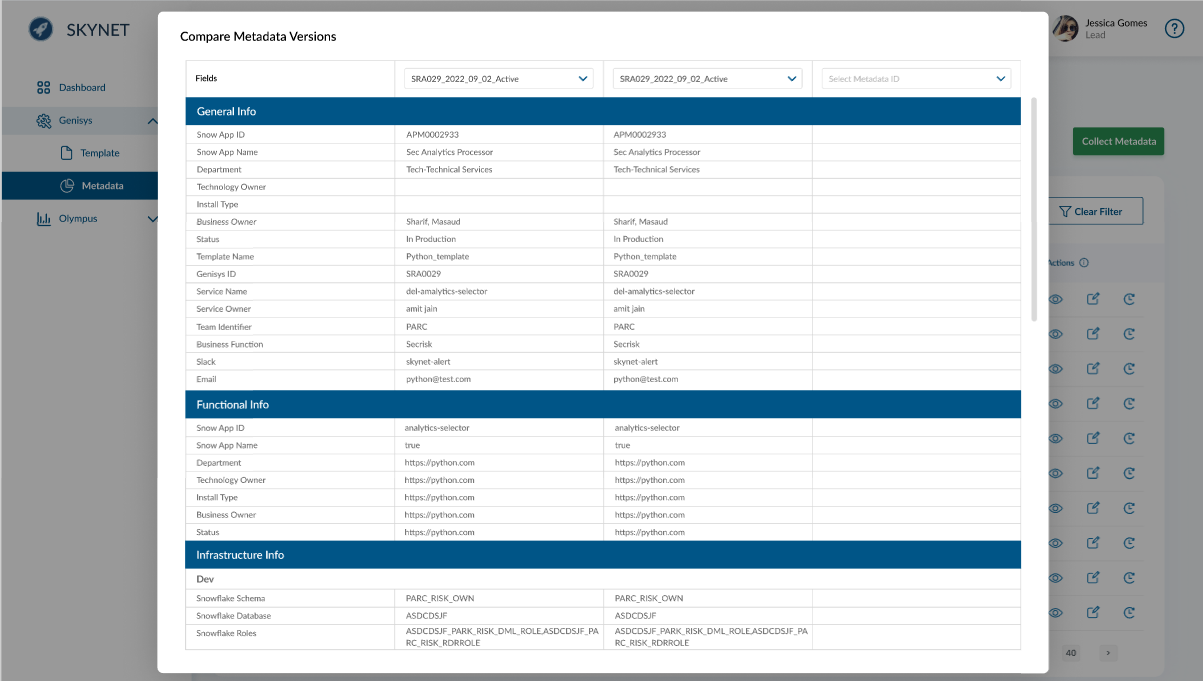Click the Service Name field label

(x=223, y=291)
